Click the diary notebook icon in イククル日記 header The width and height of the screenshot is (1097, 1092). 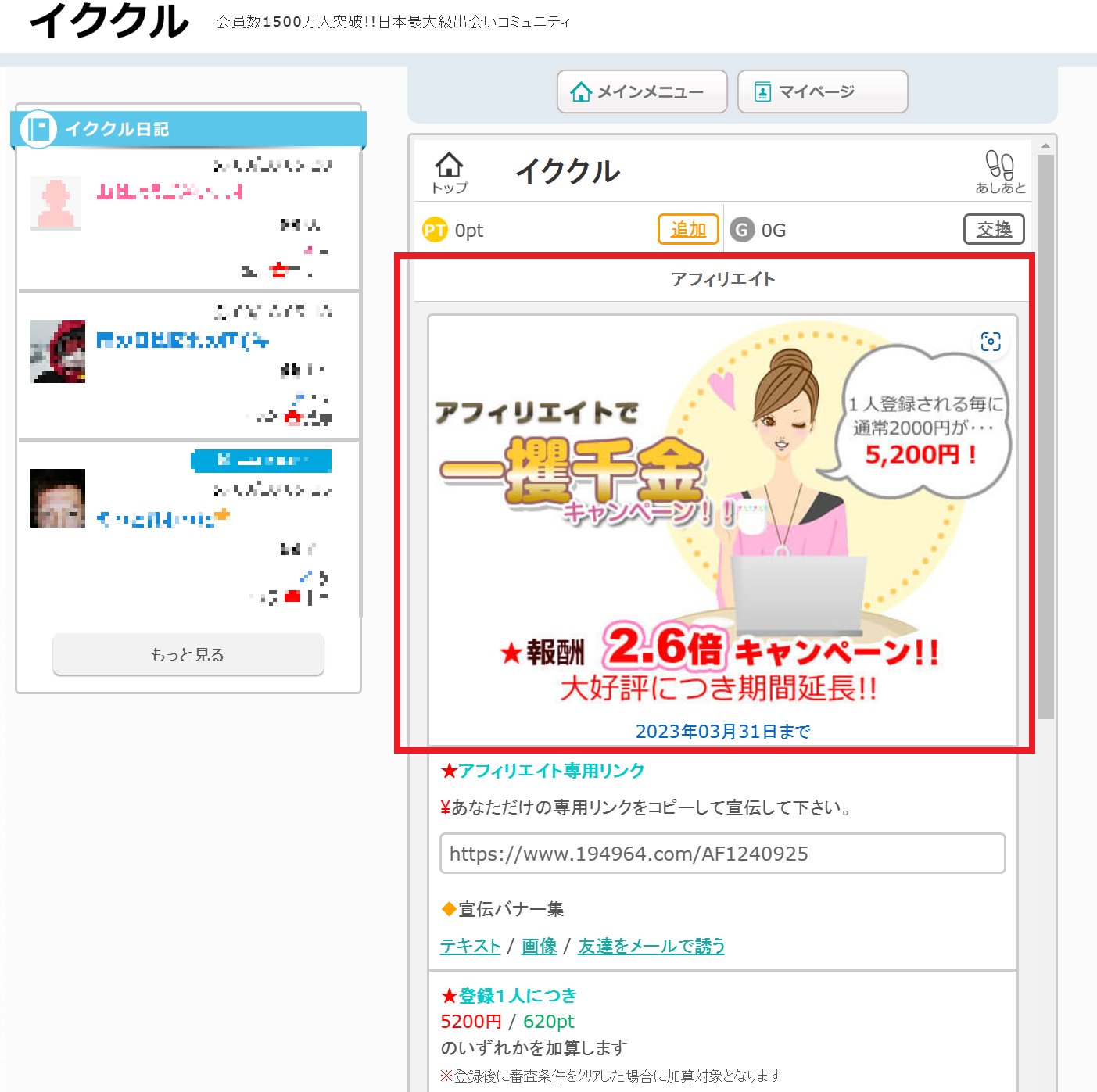(x=38, y=129)
